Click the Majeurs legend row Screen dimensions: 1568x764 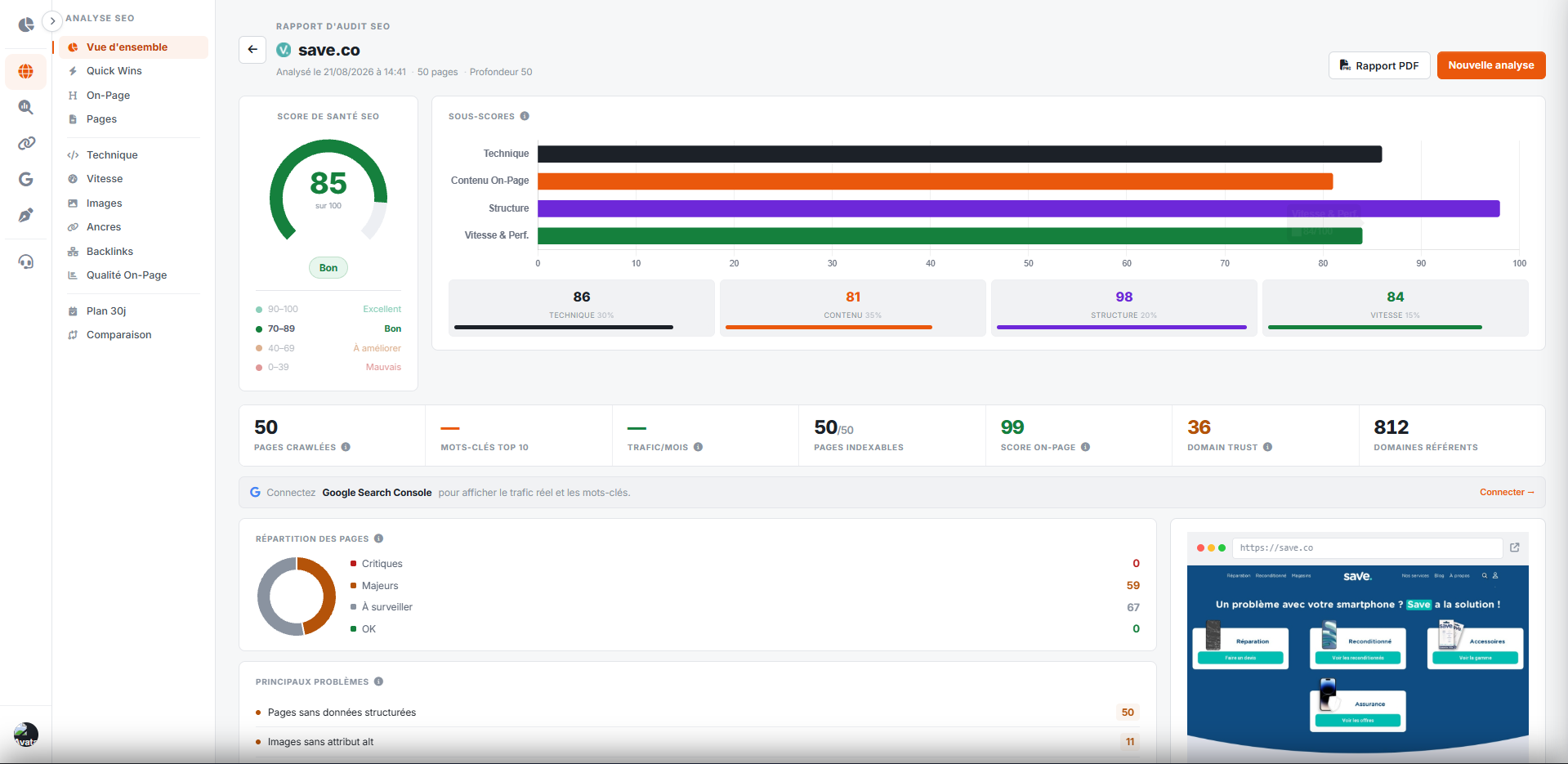tap(745, 586)
